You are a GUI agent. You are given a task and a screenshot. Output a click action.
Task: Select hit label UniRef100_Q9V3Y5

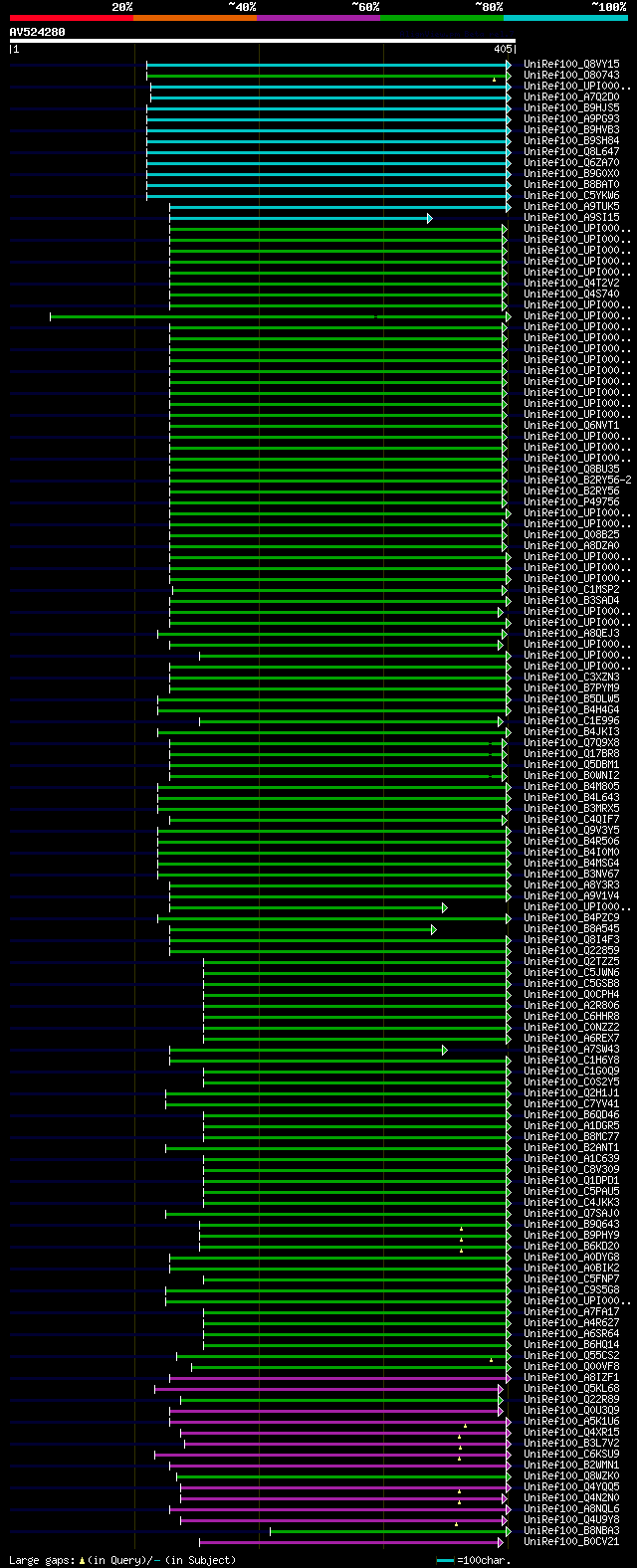[571, 830]
